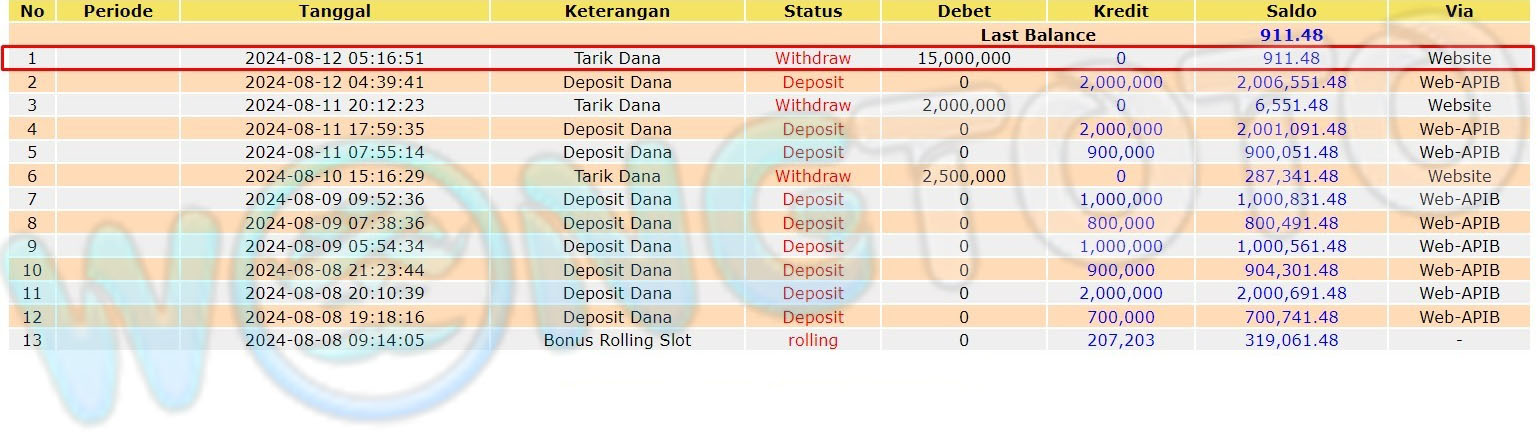Click the Keterangan column header
This screenshot has width=1538, height=435.
click(617, 11)
